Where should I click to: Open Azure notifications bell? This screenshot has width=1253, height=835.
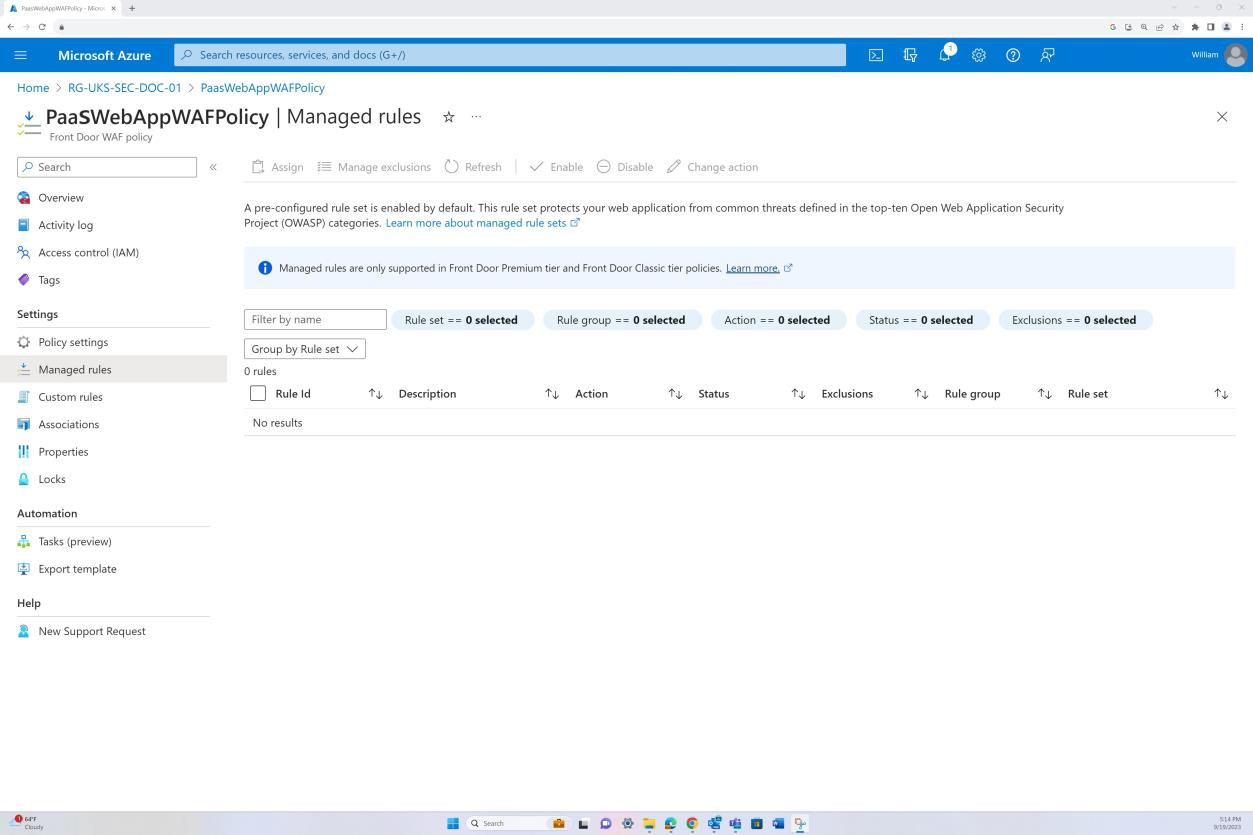pos(944,55)
